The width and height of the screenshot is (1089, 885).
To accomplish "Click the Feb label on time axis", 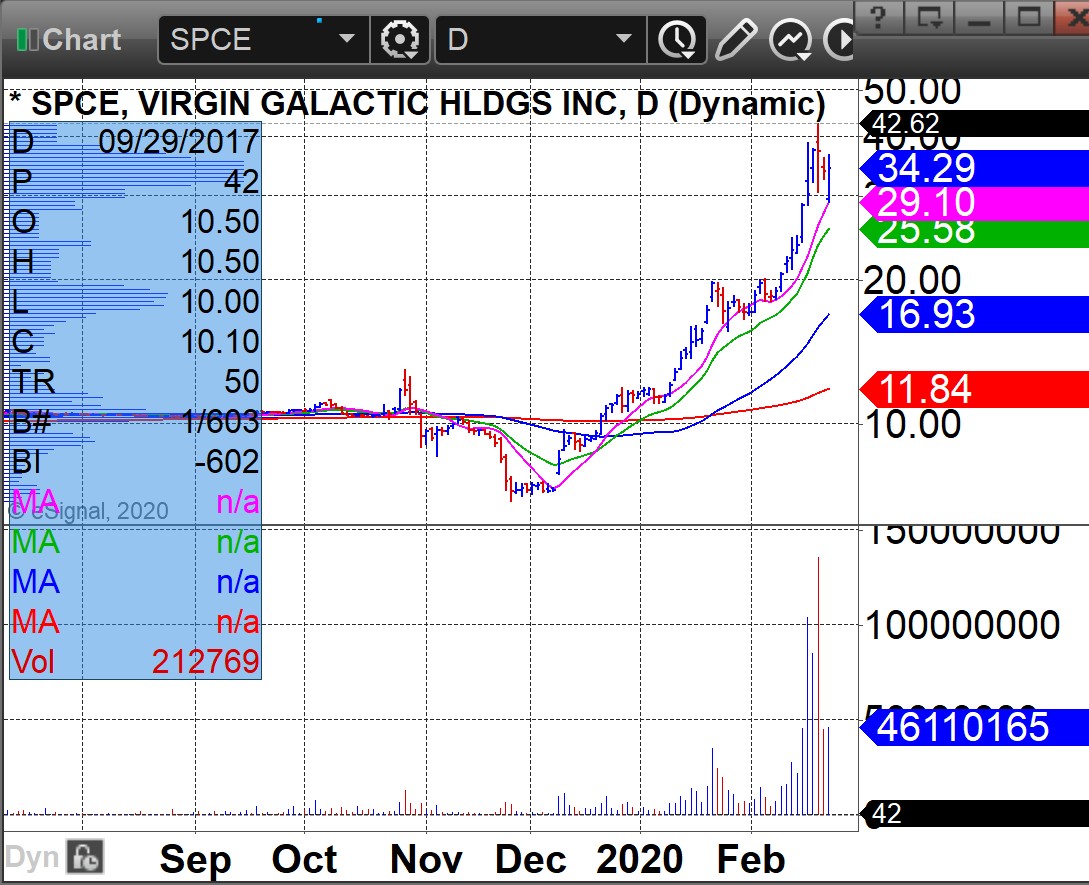I will pos(751,859).
